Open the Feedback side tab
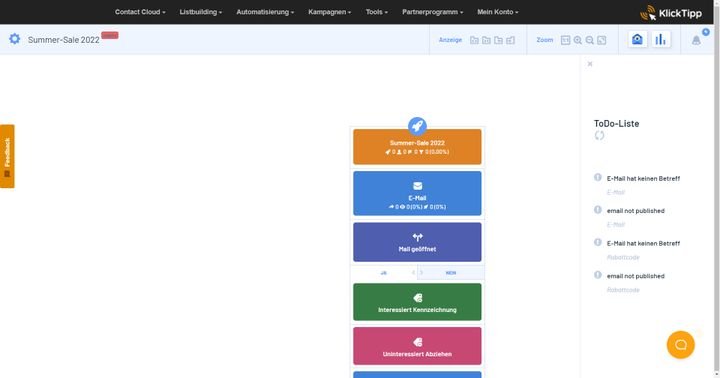Screen dimensions: 720x378 click(x=7, y=156)
